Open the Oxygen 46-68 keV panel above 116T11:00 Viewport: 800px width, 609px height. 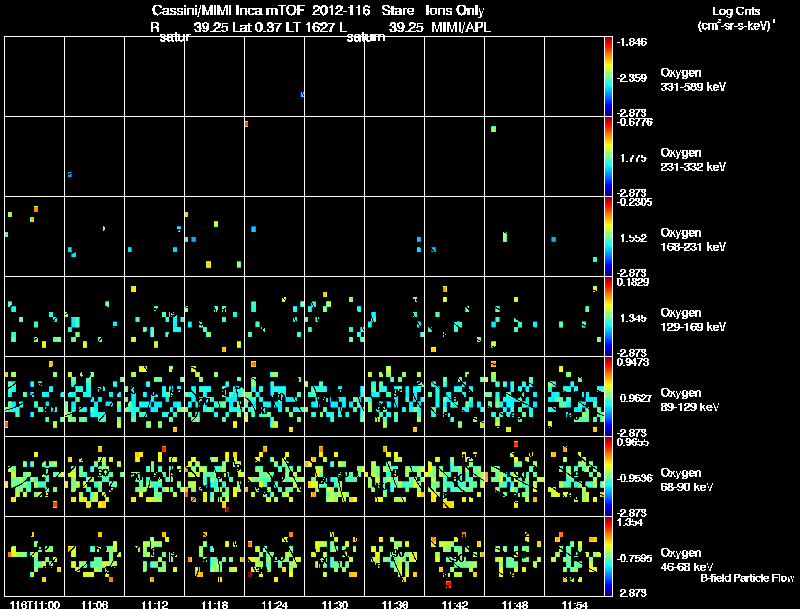tap(34, 556)
